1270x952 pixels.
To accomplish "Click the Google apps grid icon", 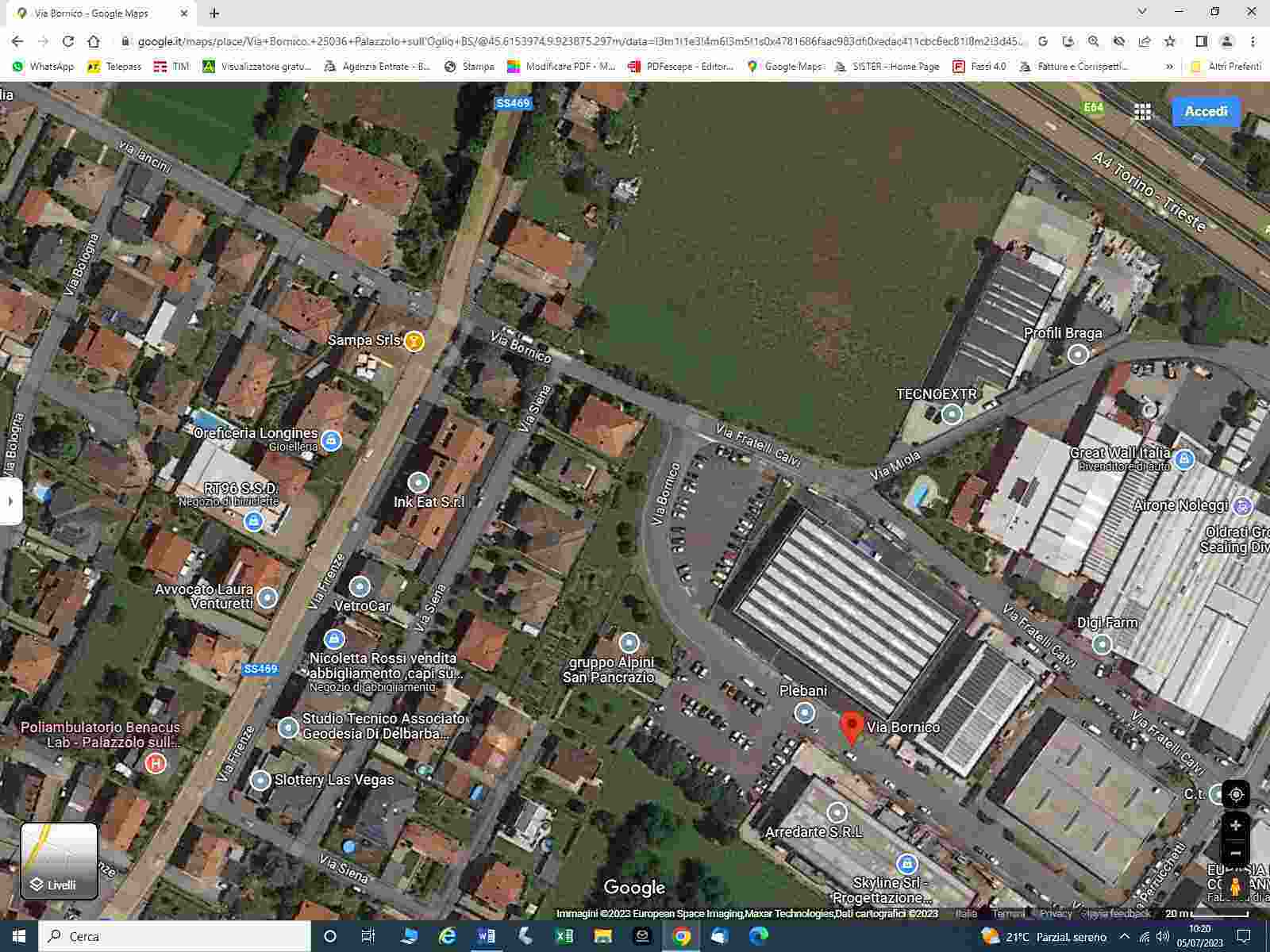I will (1142, 112).
